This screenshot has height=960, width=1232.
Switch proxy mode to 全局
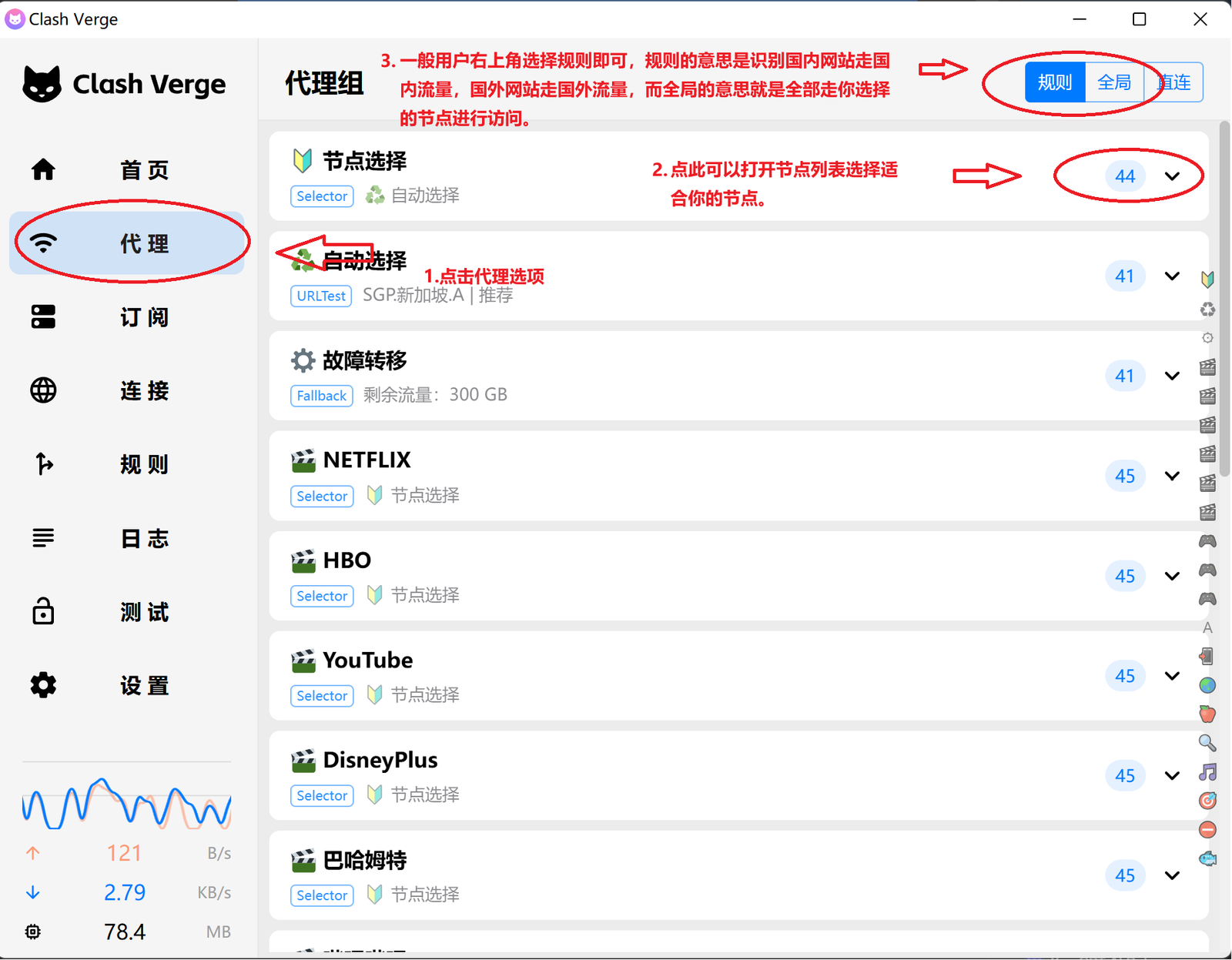click(1113, 82)
